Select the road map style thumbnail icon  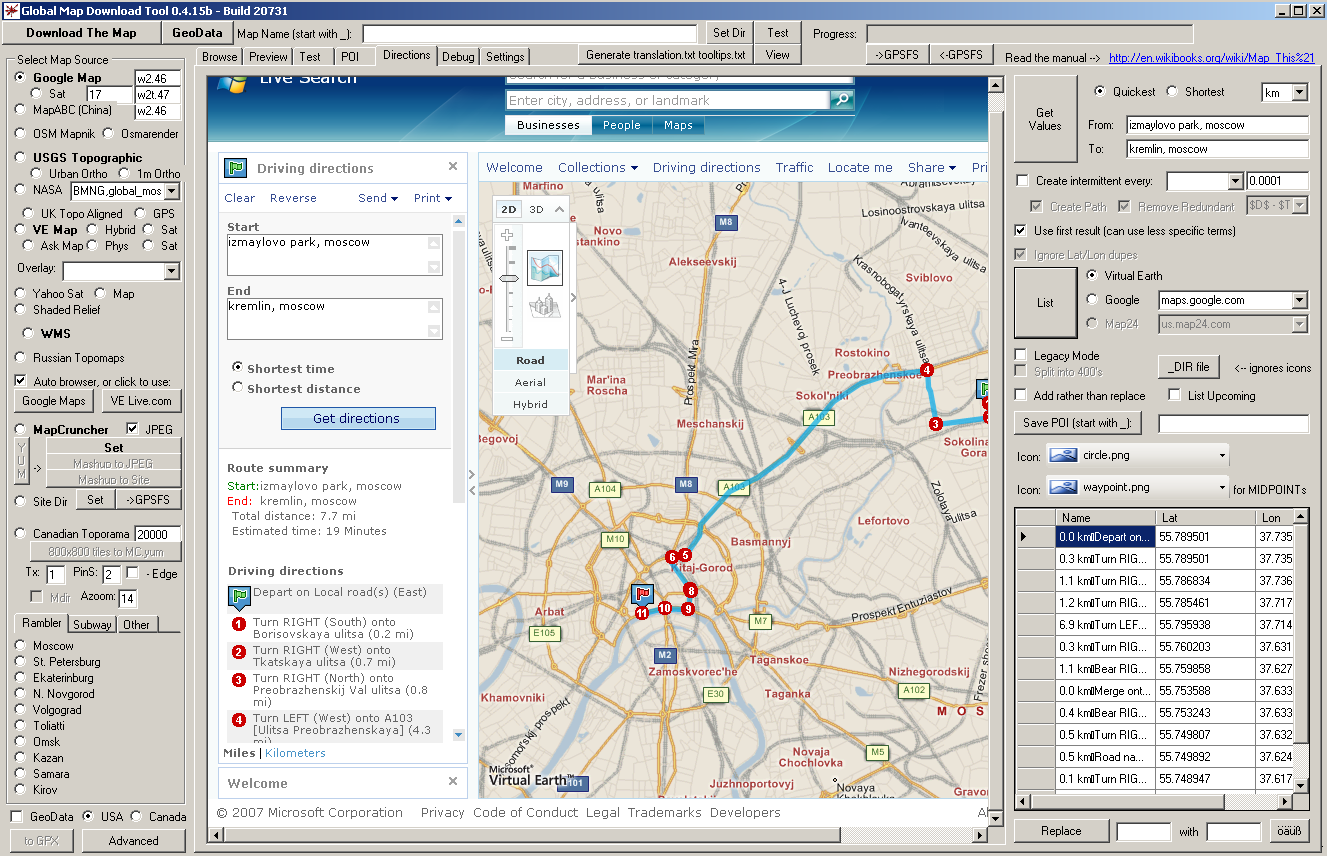pos(545,267)
